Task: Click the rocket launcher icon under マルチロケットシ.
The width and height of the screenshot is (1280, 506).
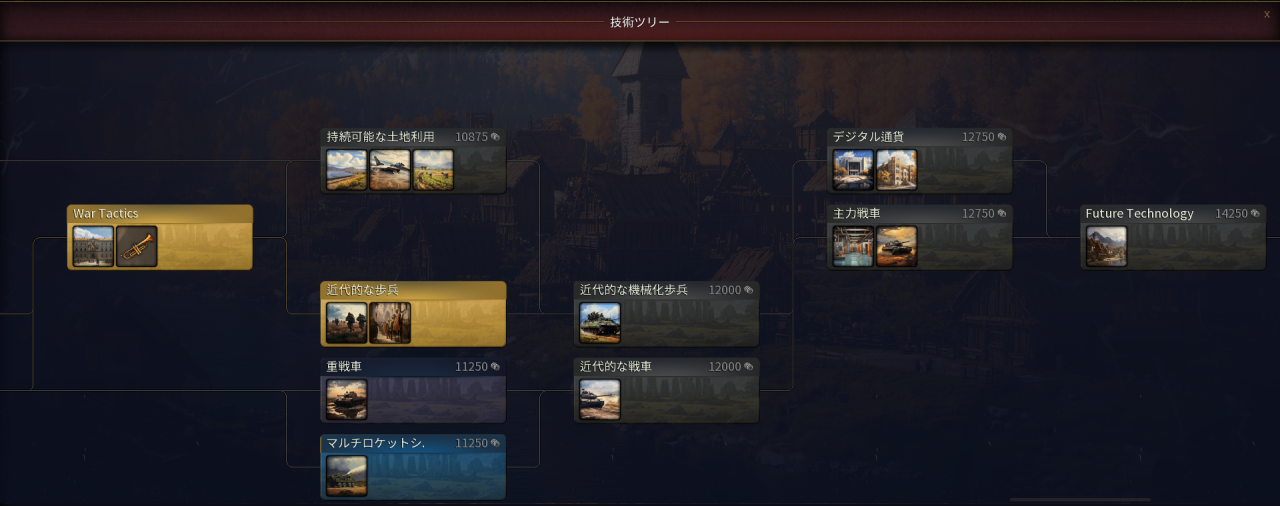Action: point(347,476)
